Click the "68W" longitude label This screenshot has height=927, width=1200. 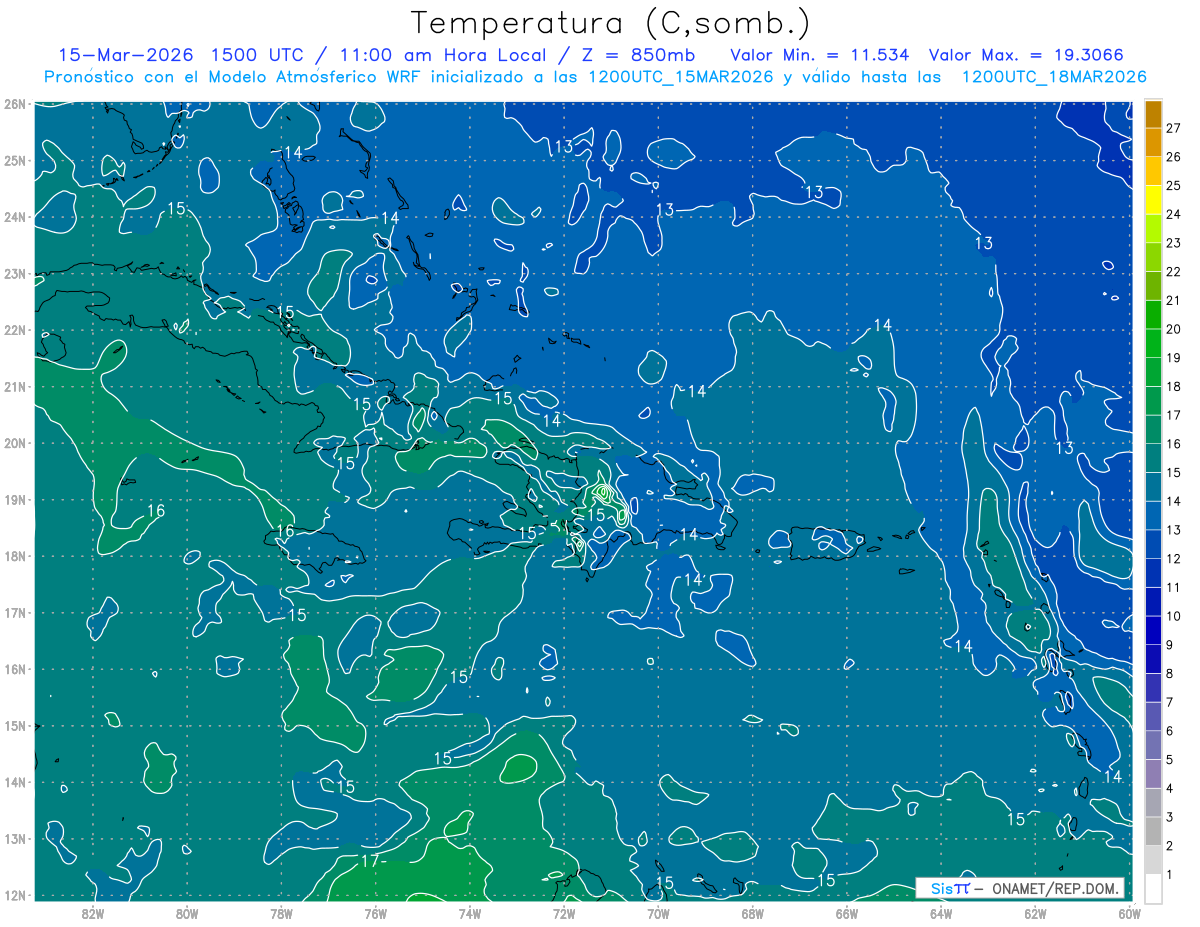[x=752, y=913]
